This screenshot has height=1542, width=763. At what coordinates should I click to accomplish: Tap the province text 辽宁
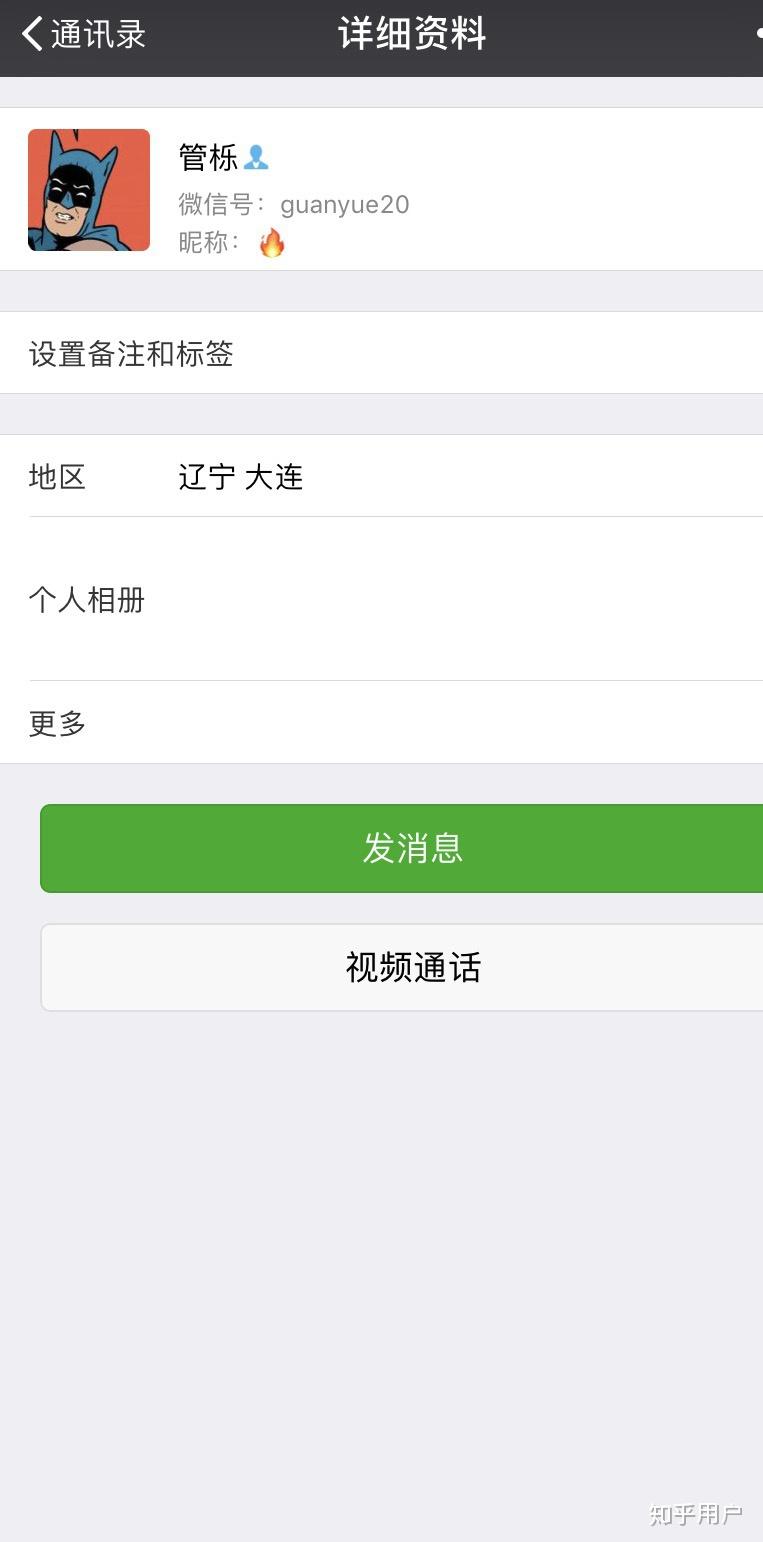[207, 477]
